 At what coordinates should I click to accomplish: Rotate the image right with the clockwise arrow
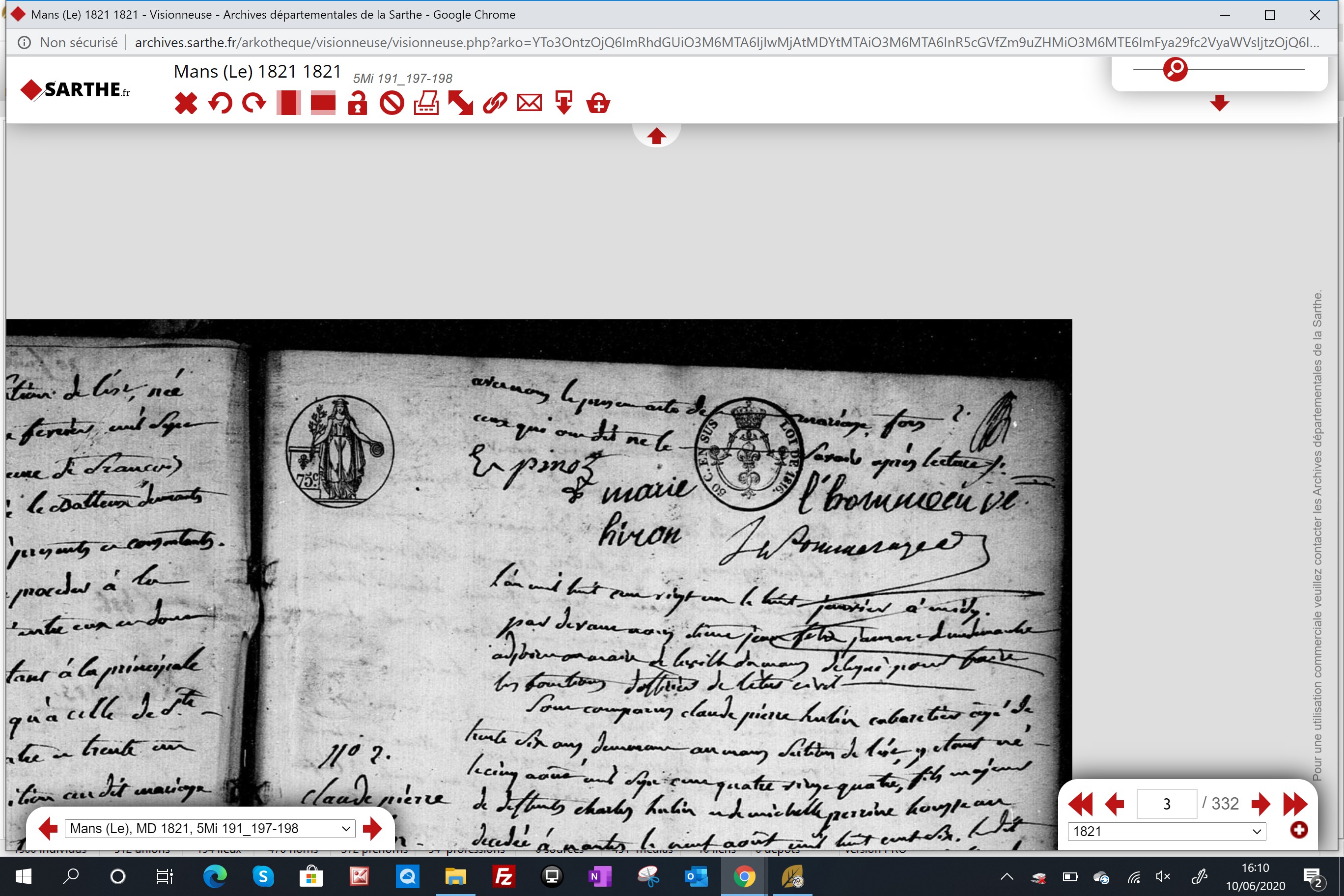point(254,104)
